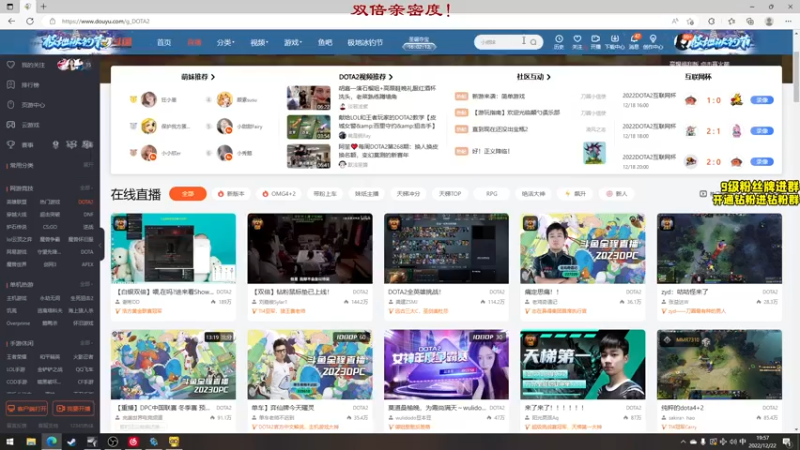800x450 pixels.
Task: Click 录像 button for 1:0 match
Action: (762, 100)
